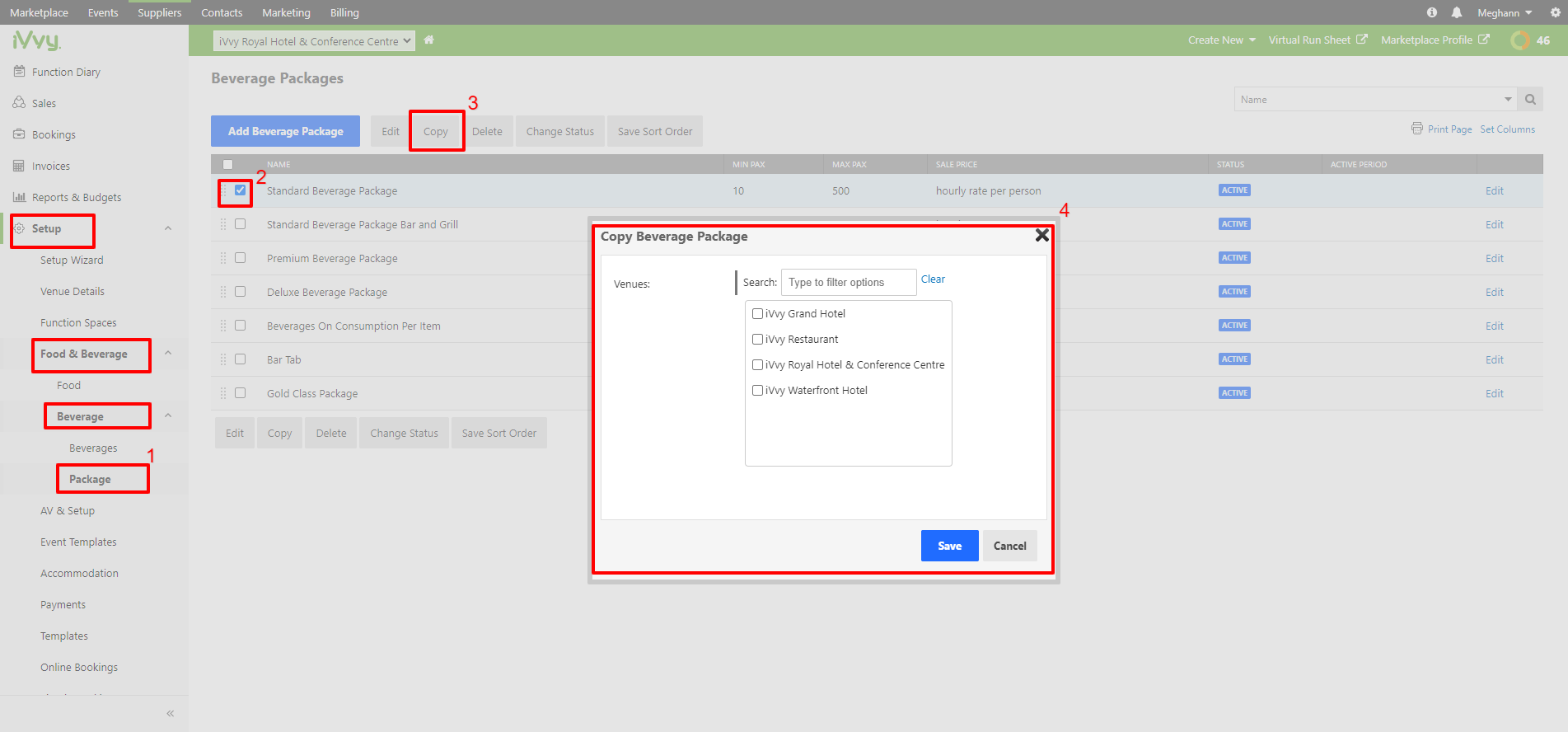The width and height of the screenshot is (1568, 732).
Task: Open Beverages in the sidebar
Action: click(93, 448)
